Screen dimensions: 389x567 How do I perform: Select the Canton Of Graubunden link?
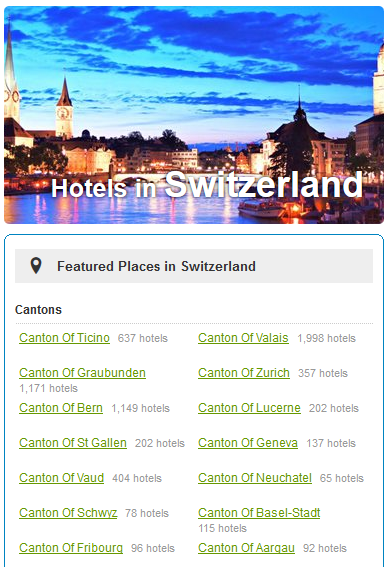82,373
